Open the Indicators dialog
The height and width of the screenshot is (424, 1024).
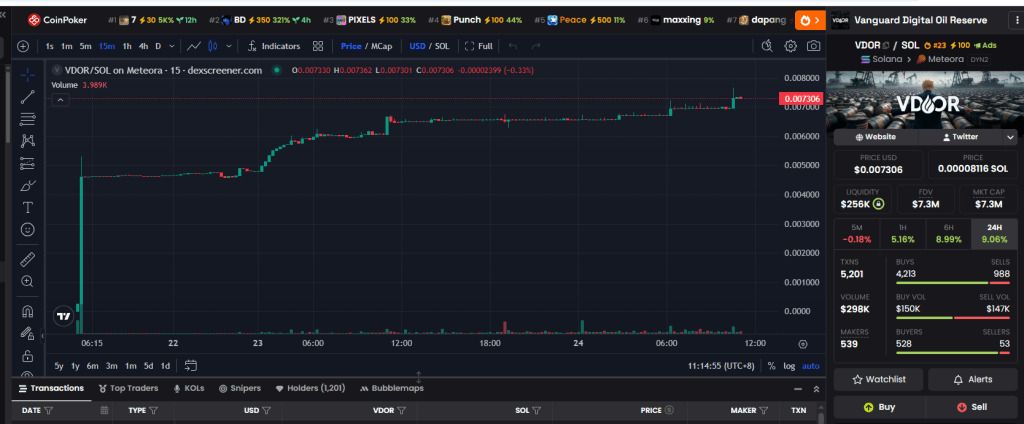coord(274,46)
